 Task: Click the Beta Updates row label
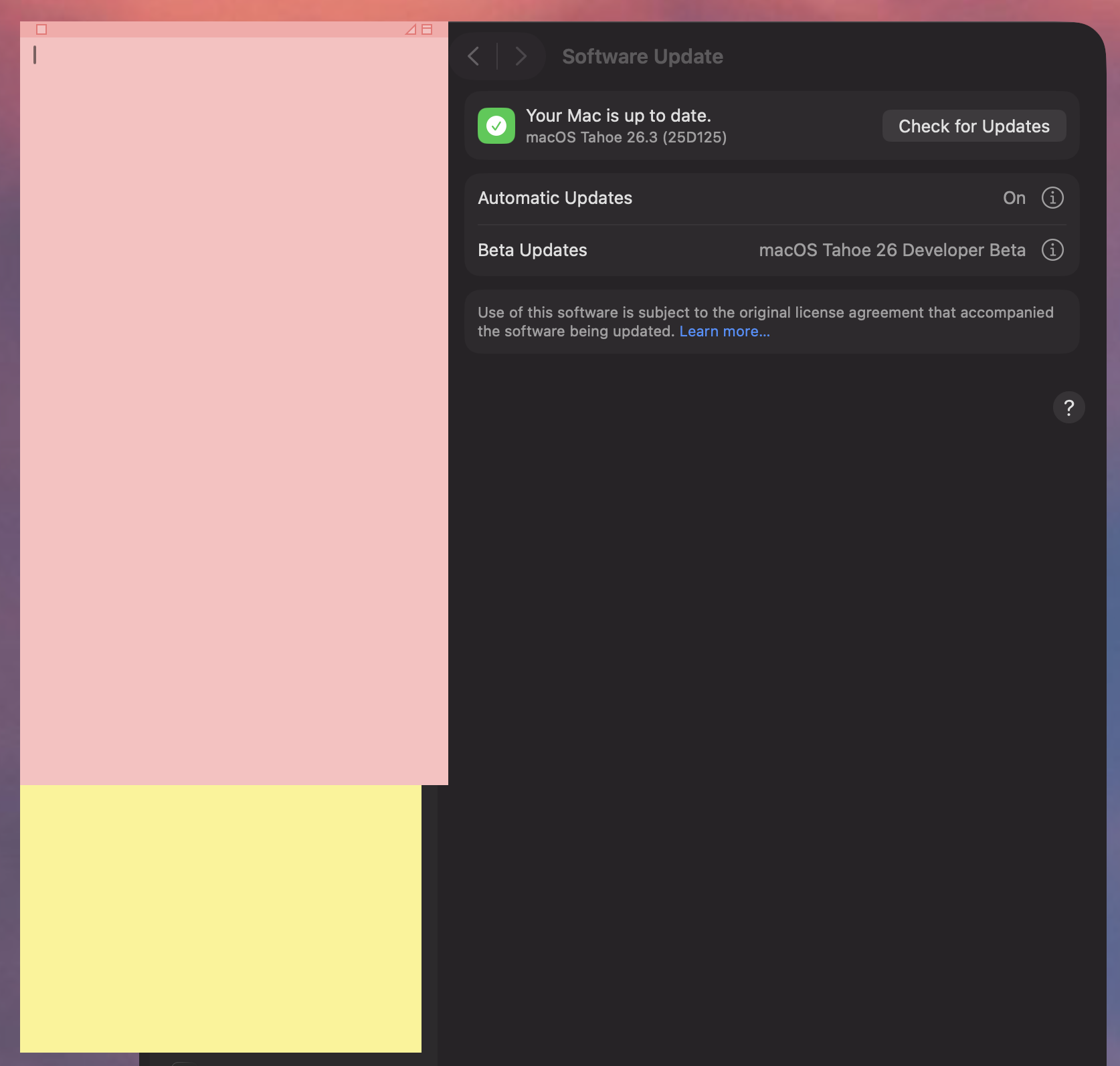tap(533, 250)
